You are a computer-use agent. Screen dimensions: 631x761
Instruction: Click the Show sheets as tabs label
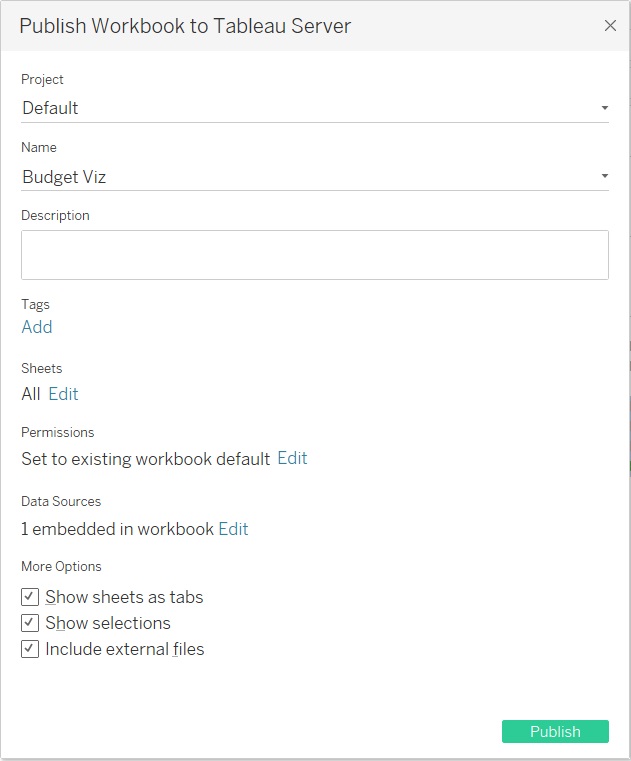click(124, 597)
